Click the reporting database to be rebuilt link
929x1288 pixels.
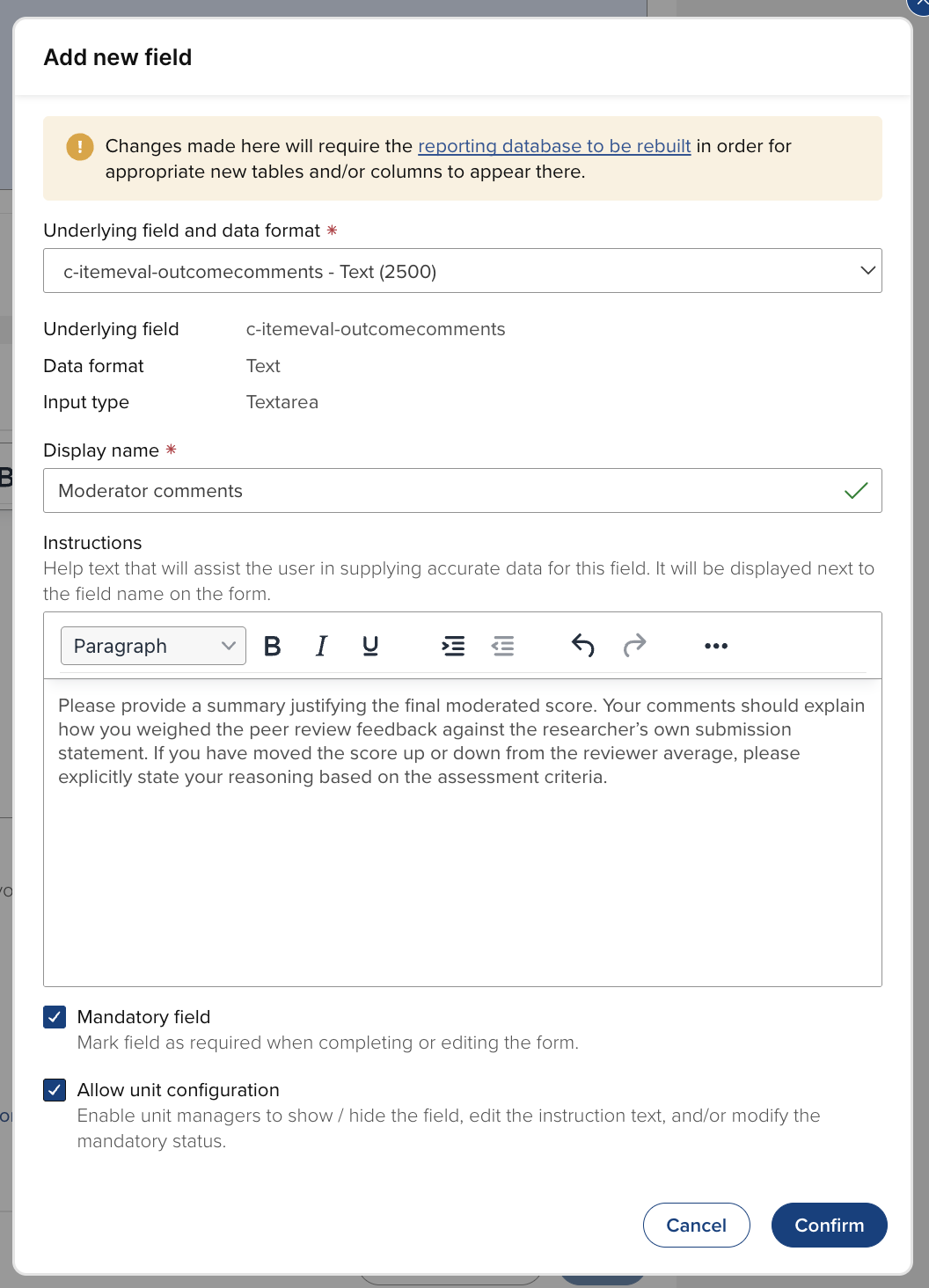click(554, 146)
